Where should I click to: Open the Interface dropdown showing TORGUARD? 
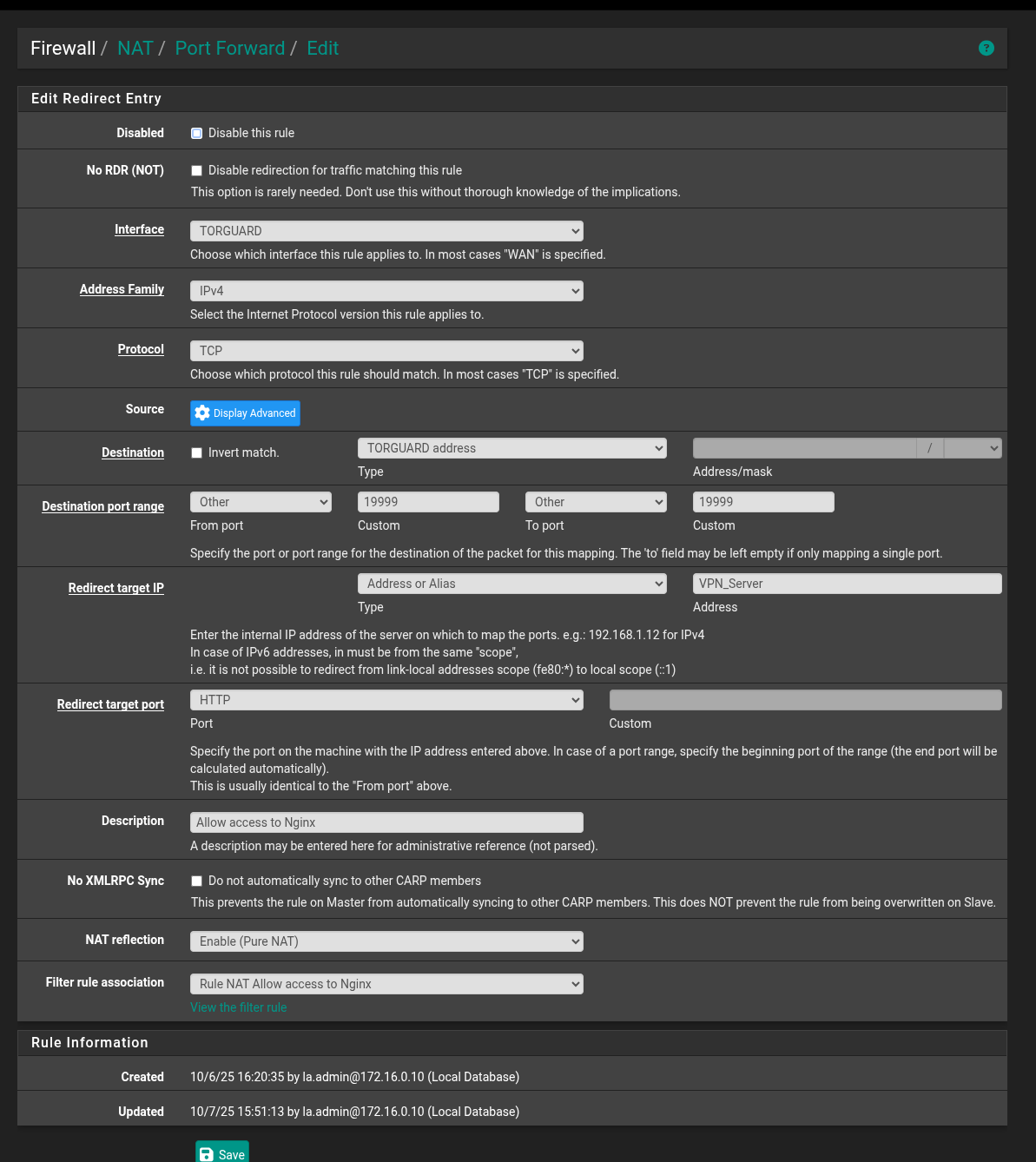point(386,231)
